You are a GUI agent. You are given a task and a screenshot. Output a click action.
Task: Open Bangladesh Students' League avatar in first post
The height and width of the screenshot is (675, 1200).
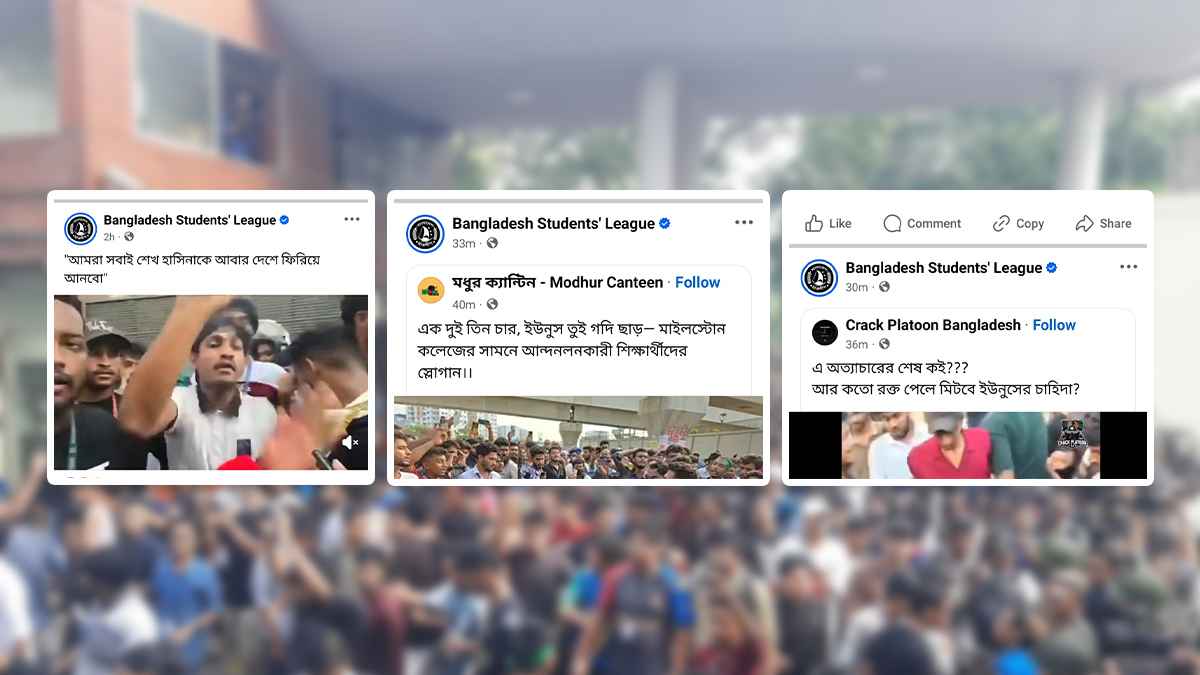point(80,228)
